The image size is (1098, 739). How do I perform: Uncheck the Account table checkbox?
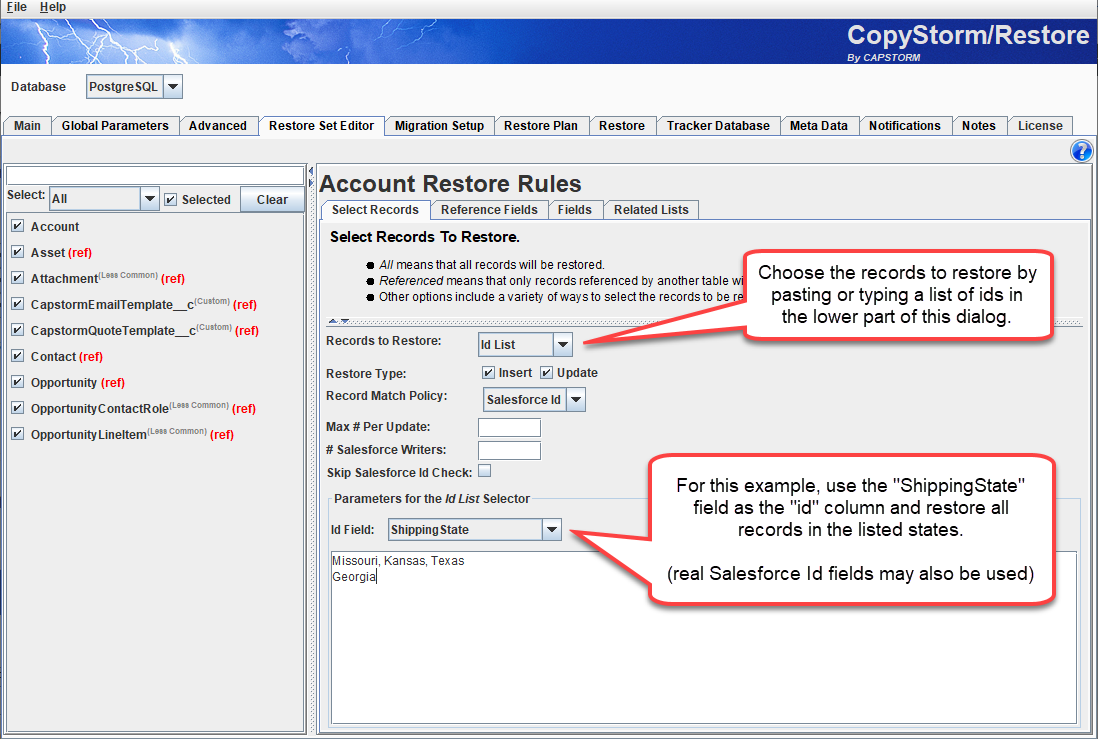(18, 226)
